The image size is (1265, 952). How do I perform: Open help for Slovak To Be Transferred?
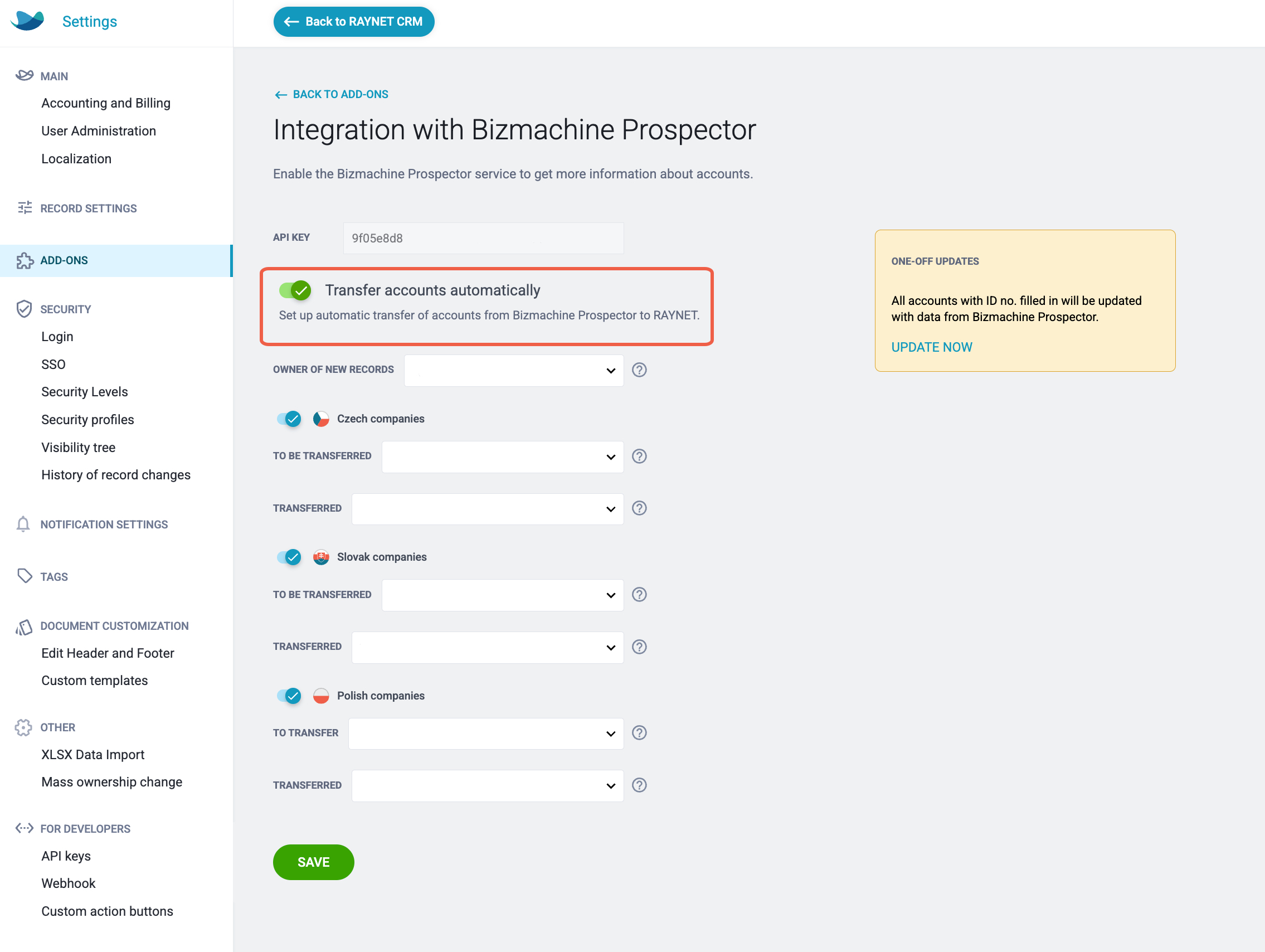tap(639, 594)
